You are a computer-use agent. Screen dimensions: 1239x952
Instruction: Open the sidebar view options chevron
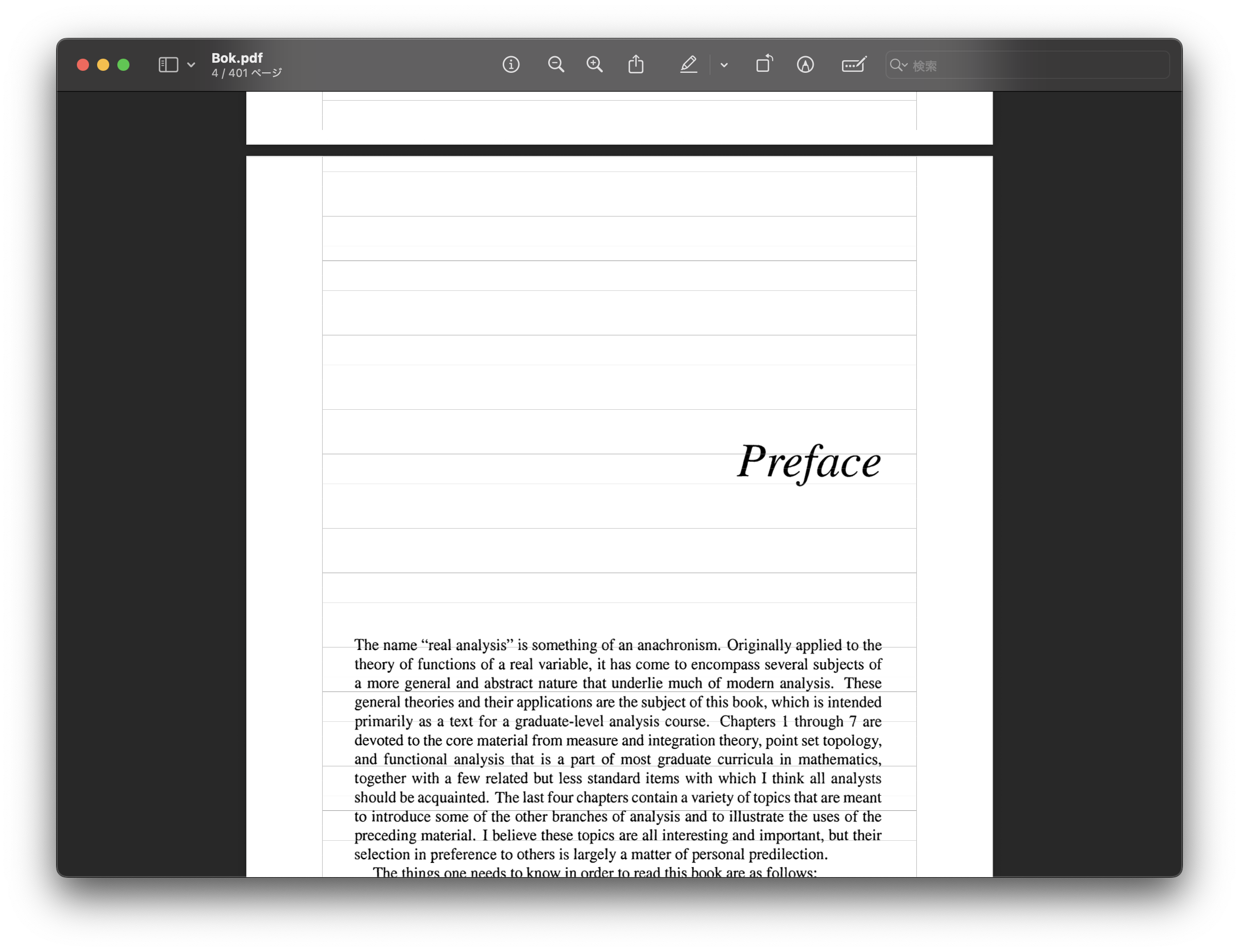[x=191, y=65]
